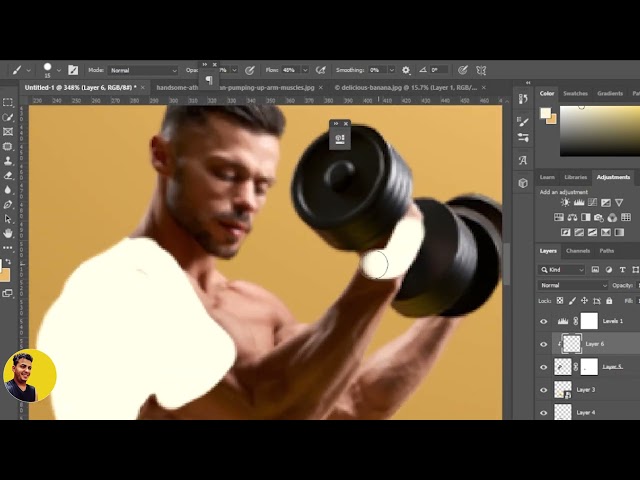The height and width of the screenshot is (480, 640).
Task: Select the Frame tool
Action: 7,131
